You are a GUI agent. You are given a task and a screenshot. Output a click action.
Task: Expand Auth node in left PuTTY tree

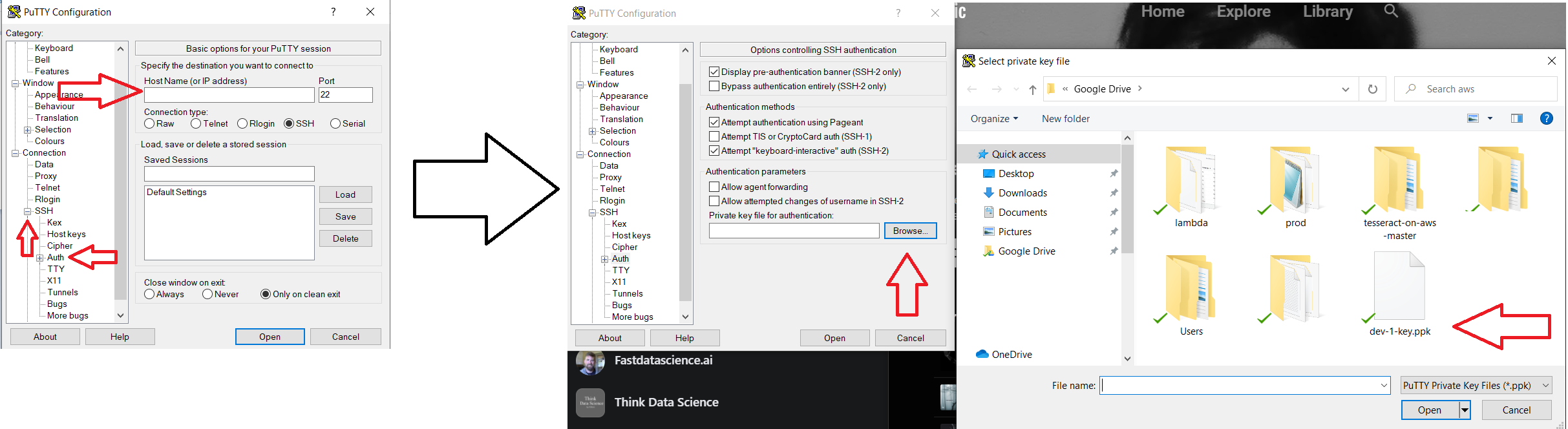point(40,258)
